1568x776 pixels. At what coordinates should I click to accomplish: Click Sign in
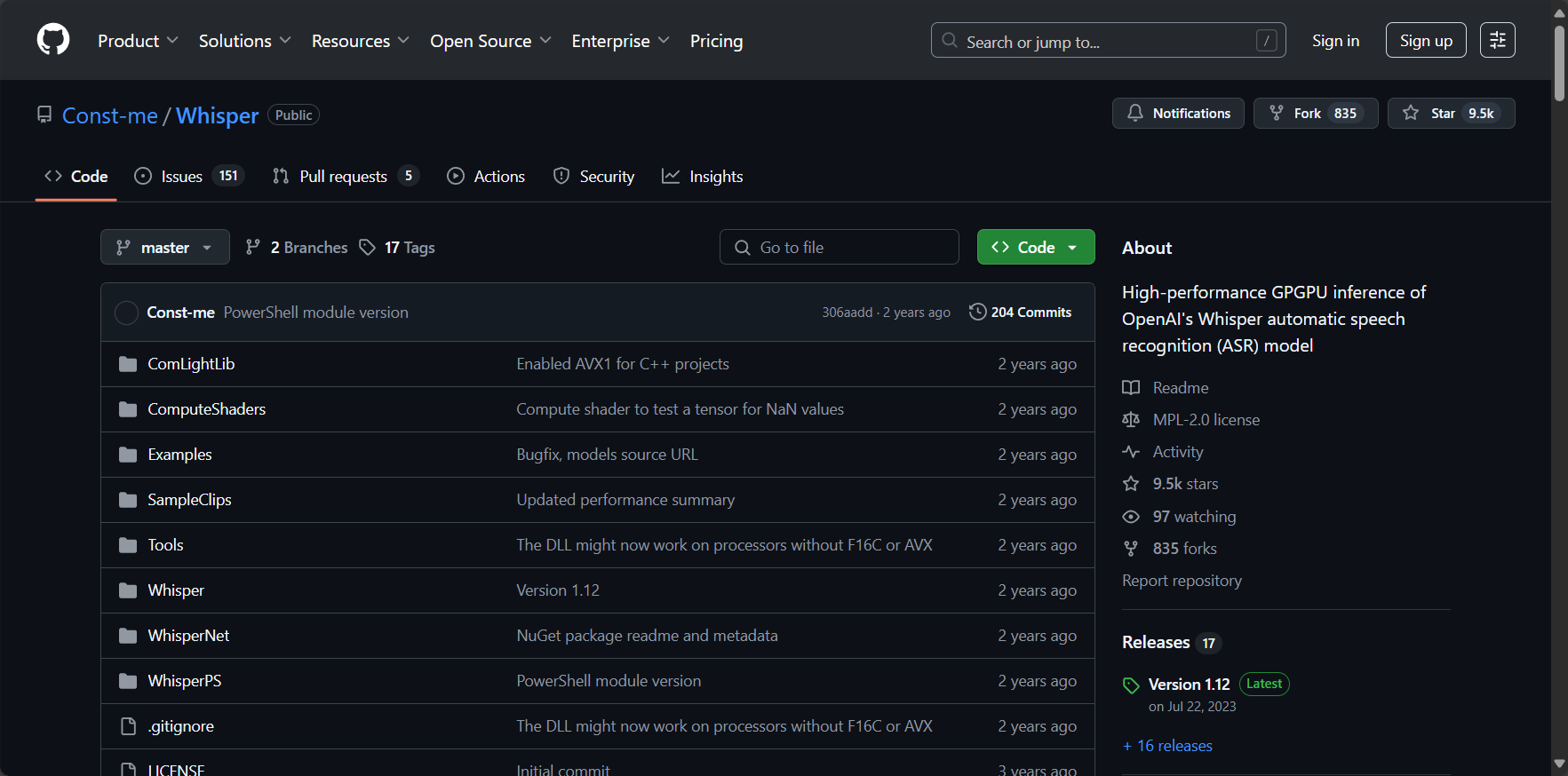pyautogui.click(x=1335, y=40)
